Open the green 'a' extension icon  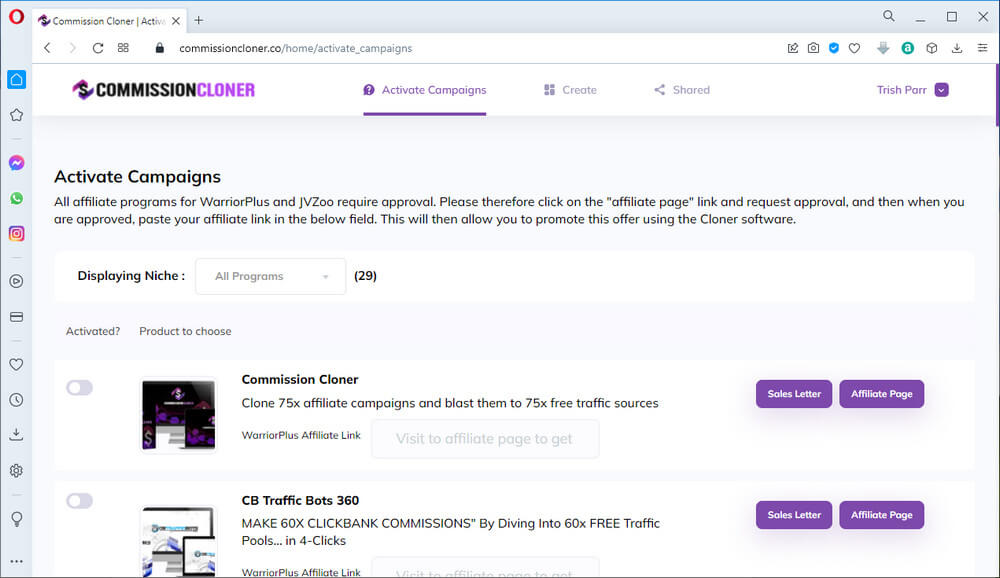pos(908,48)
